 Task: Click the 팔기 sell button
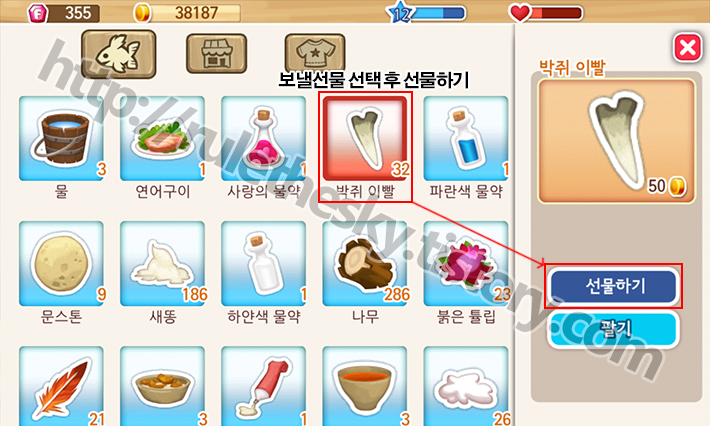tap(614, 329)
